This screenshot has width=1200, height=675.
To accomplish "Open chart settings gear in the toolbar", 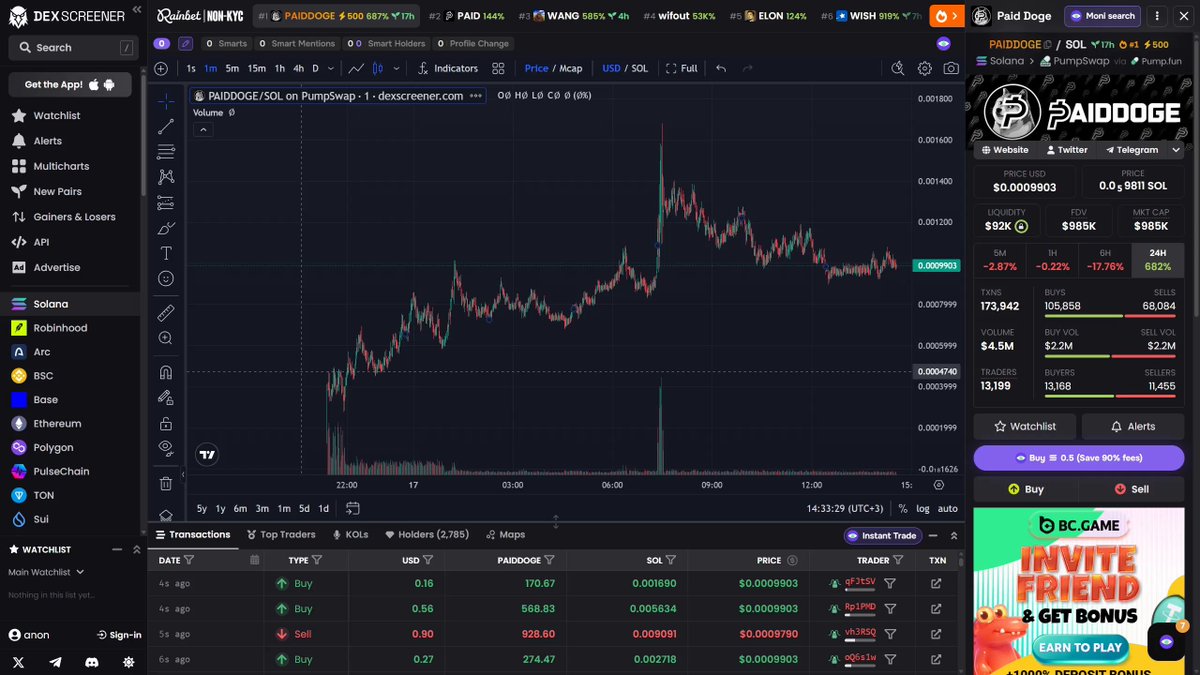I will (x=925, y=68).
